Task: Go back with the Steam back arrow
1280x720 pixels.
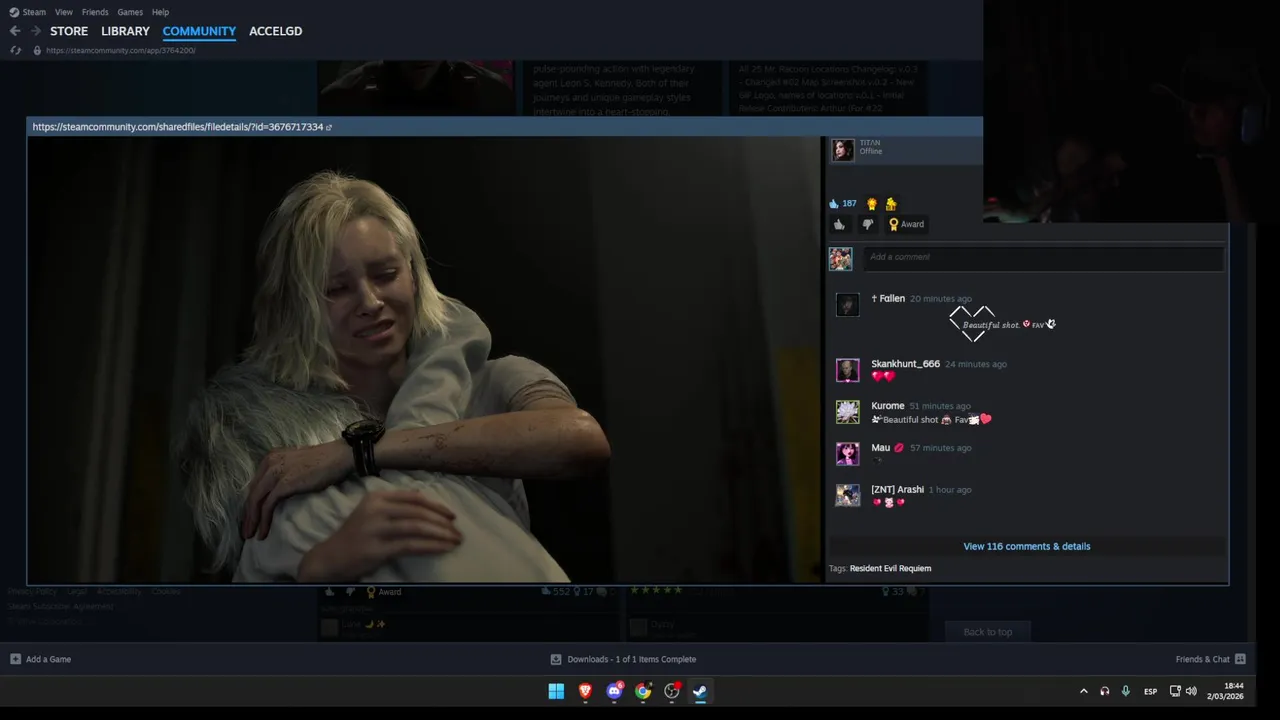Action: pos(15,31)
